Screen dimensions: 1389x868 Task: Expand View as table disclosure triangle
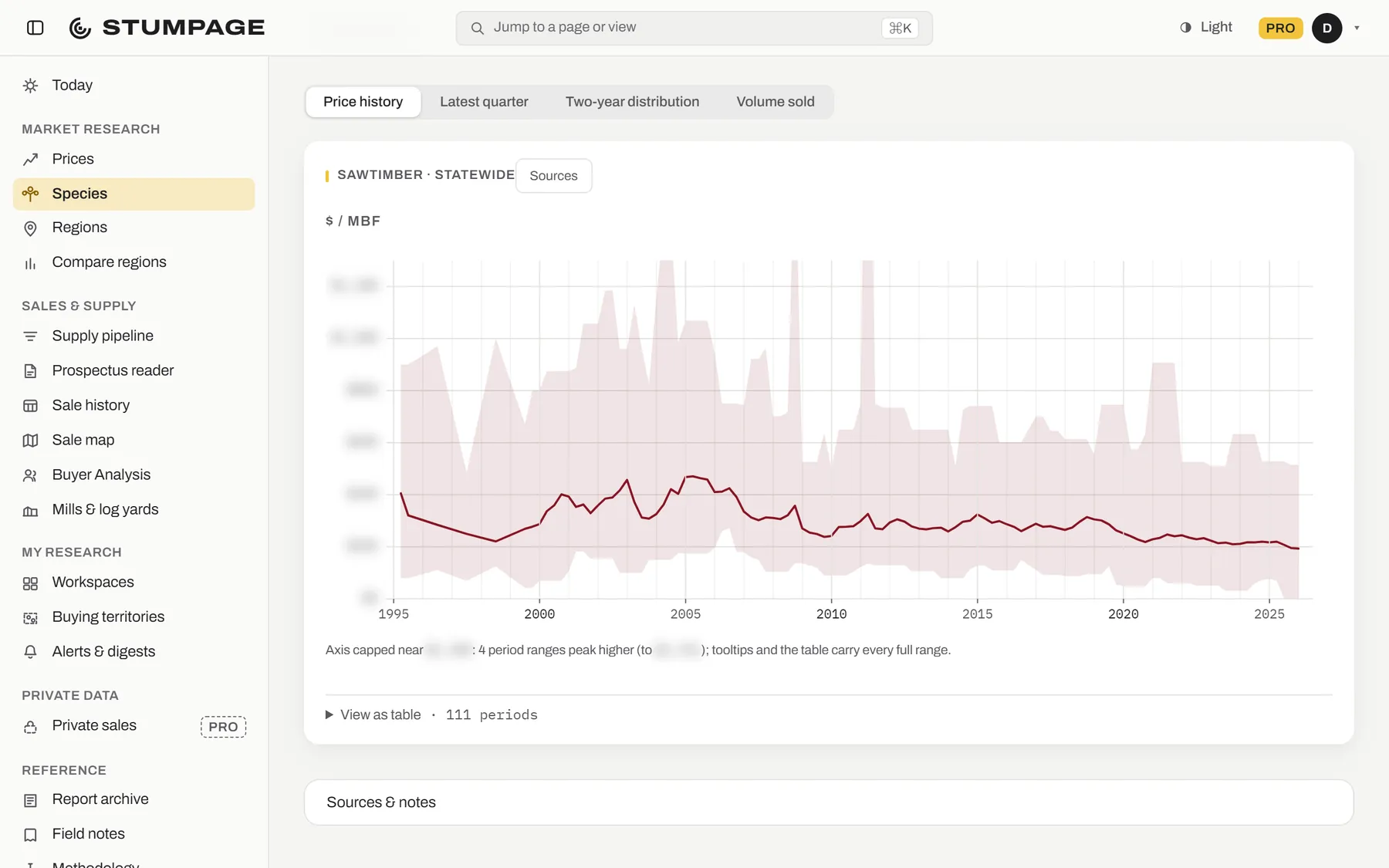pyautogui.click(x=330, y=714)
